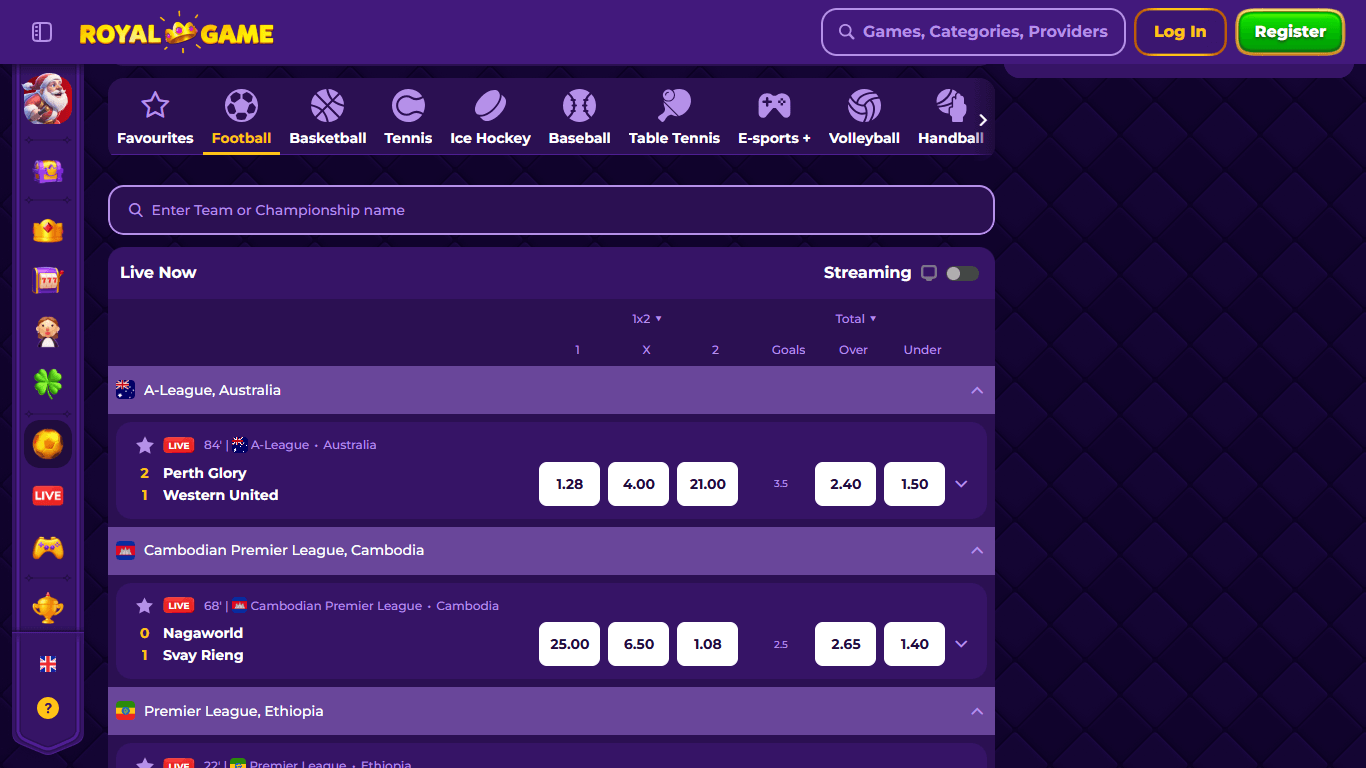
Task: Open the Total market dropdown
Action: point(856,319)
